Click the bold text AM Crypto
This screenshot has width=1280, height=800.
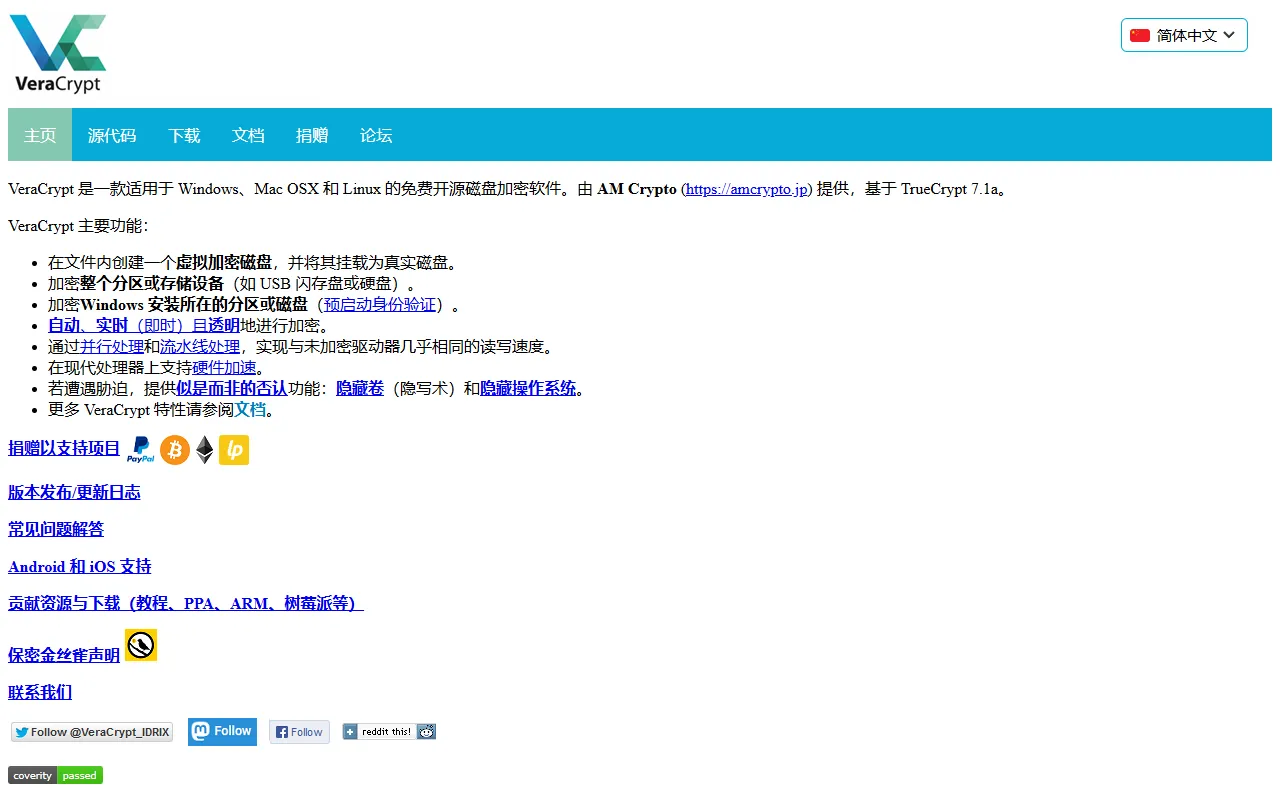[x=637, y=189]
